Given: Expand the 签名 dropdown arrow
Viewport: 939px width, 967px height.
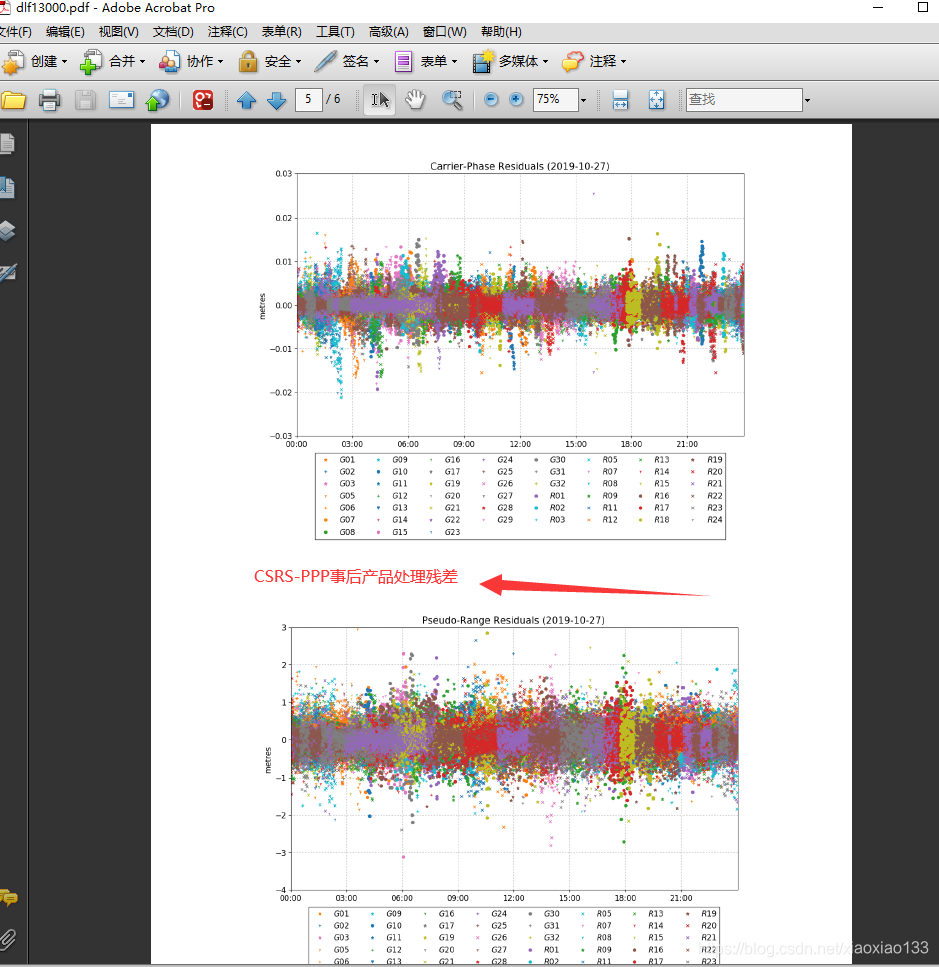Looking at the screenshot, I should pos(377,62).
